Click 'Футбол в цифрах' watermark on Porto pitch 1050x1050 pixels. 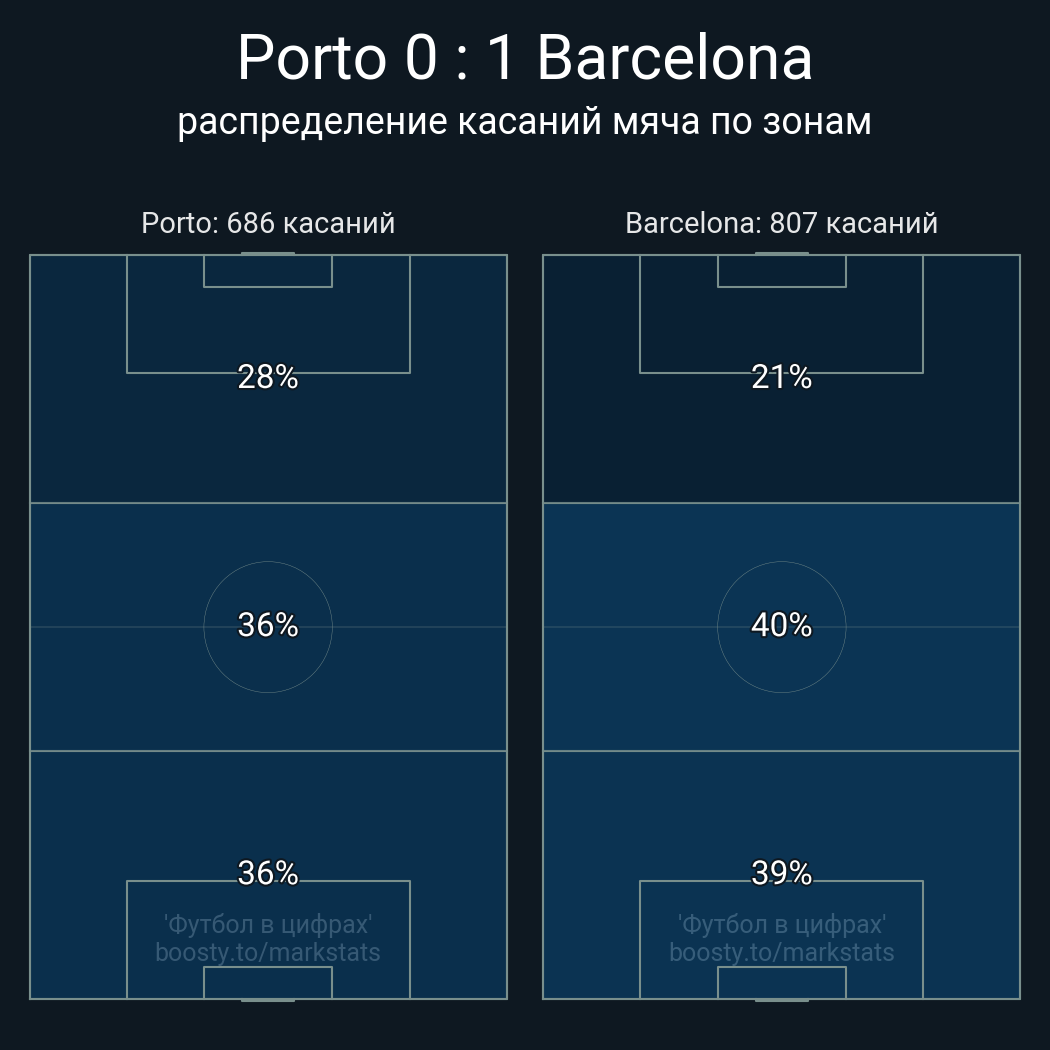[268, 924]
